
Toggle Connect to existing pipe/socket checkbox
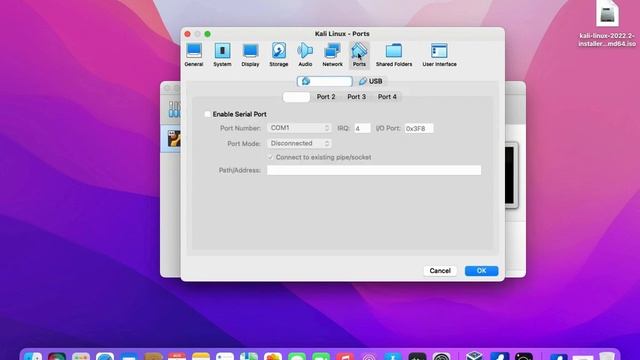pyautogui.click(x=270, y=157)
